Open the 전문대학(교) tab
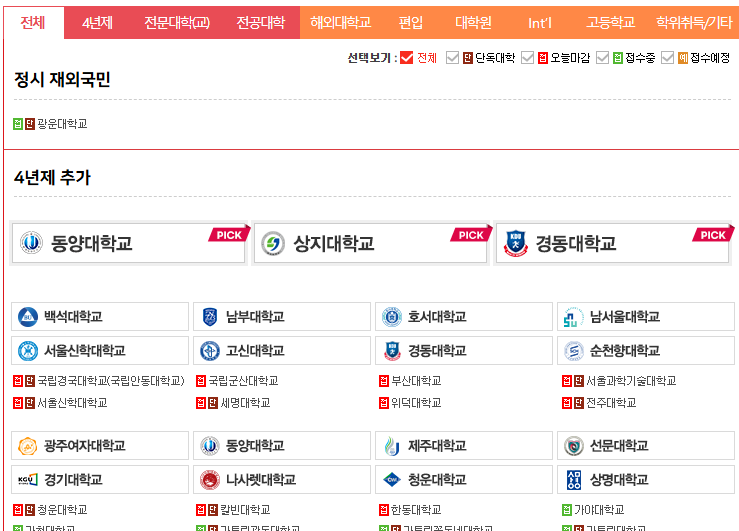 coord(177,23)
